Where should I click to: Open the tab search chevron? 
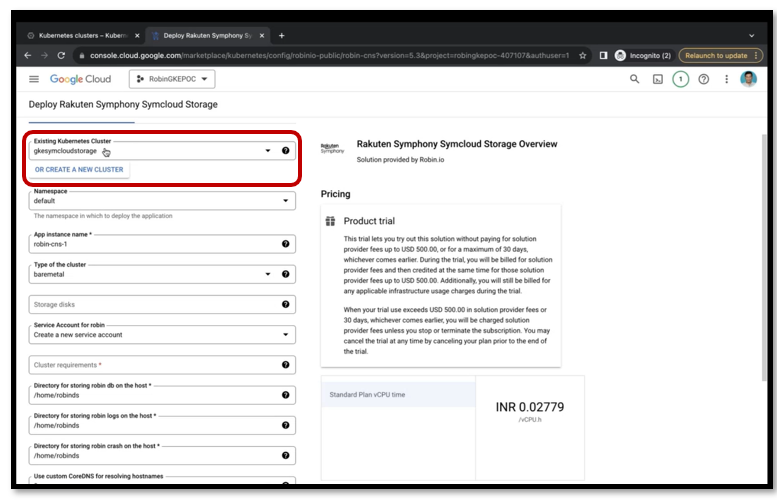click(751, 36)
